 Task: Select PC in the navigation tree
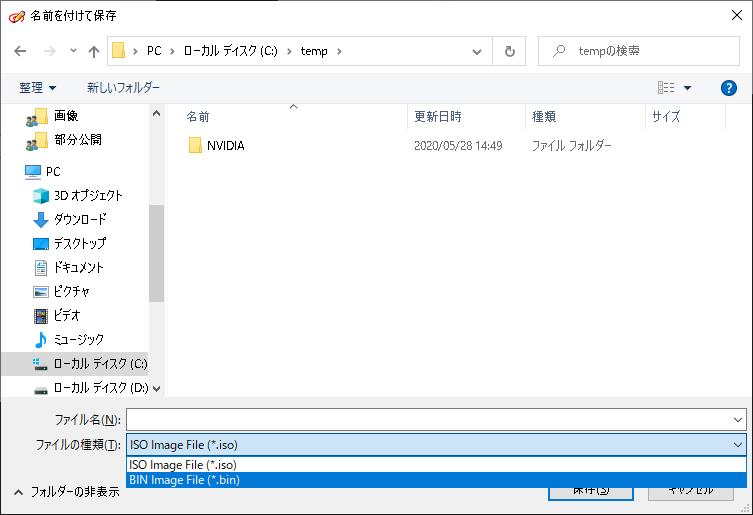click(x=53, y=172)
